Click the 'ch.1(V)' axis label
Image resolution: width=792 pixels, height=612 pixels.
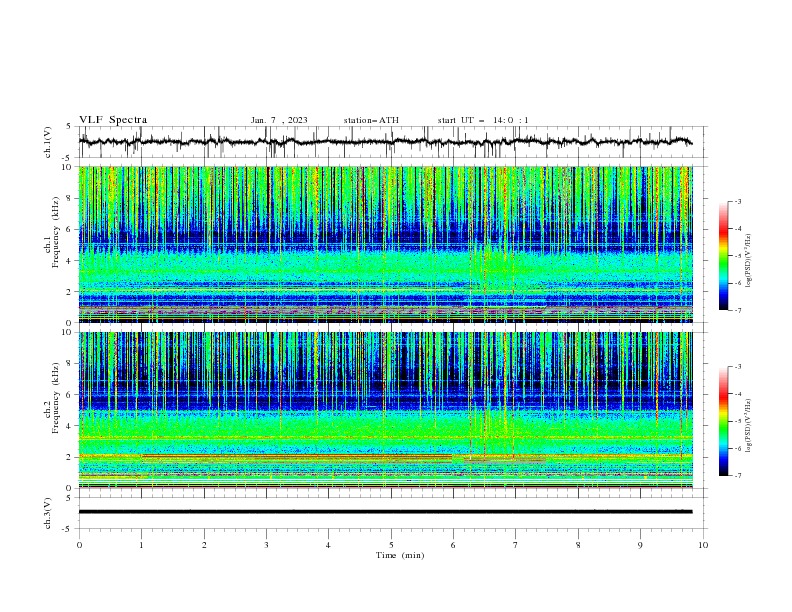point(48,142)
